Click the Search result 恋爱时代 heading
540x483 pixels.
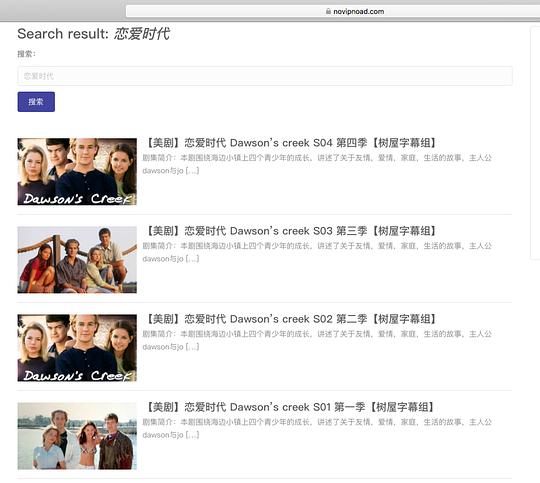(x=94, y=34)
